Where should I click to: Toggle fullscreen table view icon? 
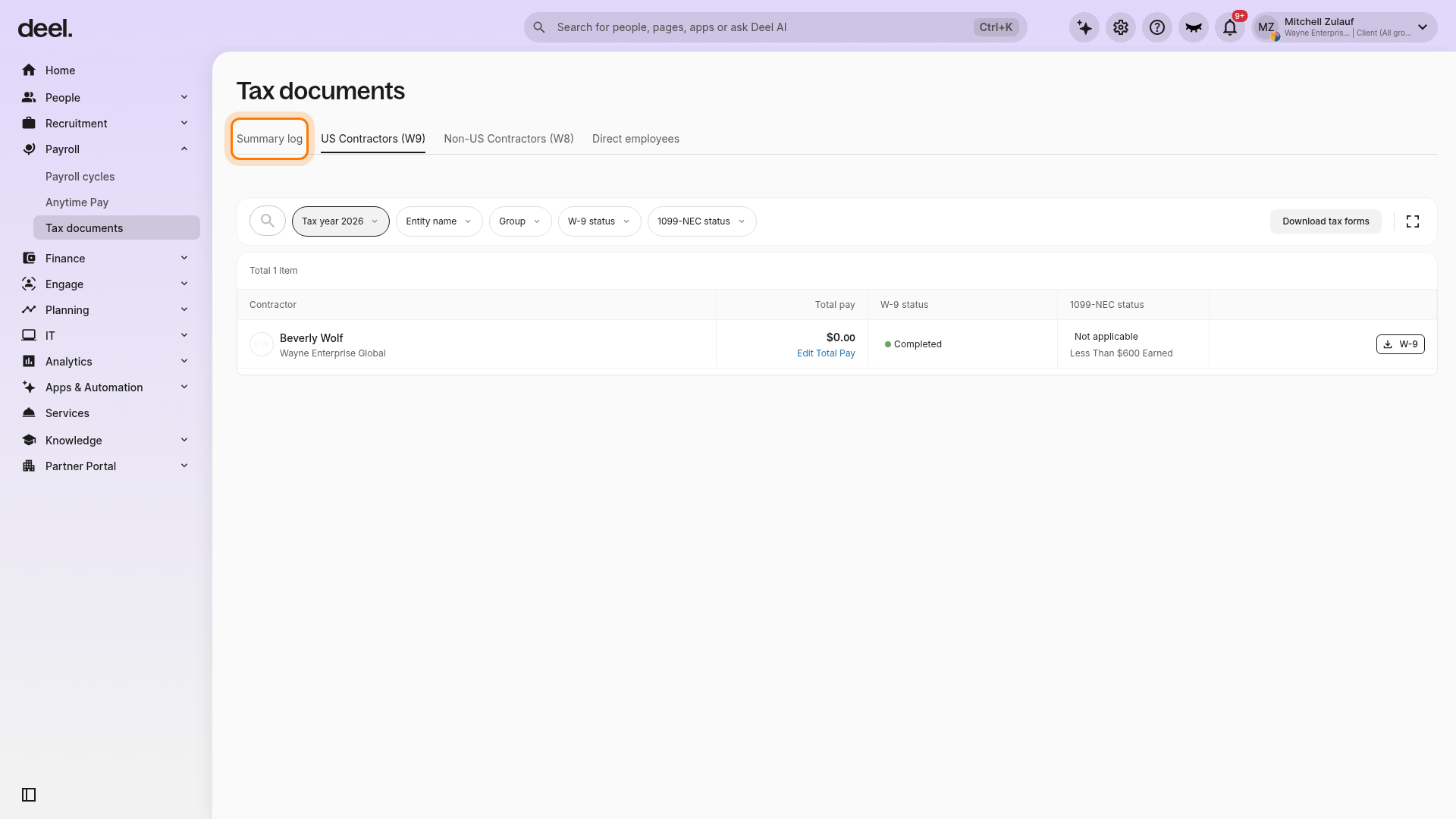click(x=1413, y=221)
